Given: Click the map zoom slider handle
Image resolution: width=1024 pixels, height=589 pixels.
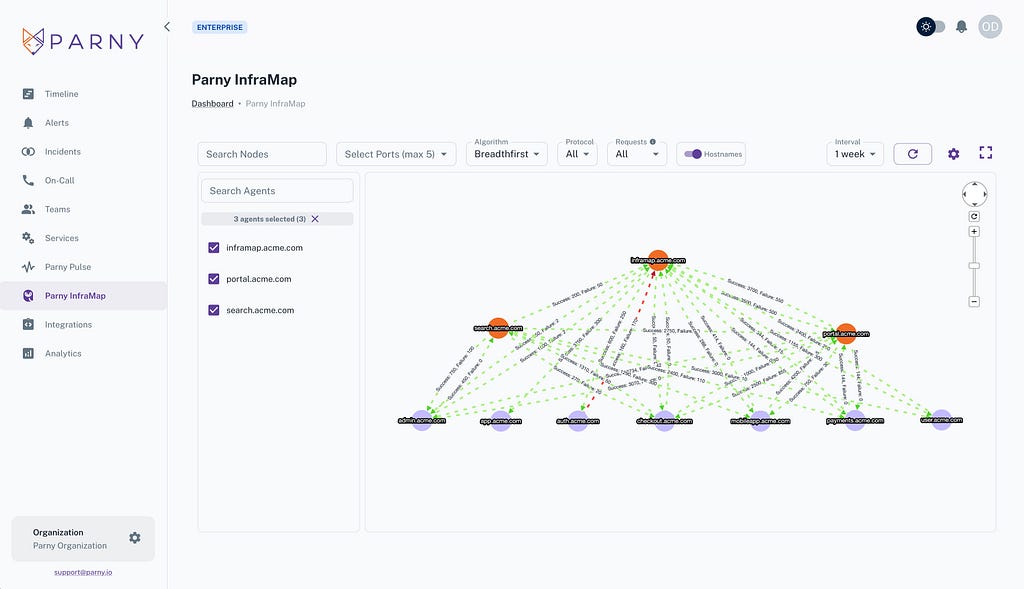Looking at the screenshot, I should click(x=974, y=266).
